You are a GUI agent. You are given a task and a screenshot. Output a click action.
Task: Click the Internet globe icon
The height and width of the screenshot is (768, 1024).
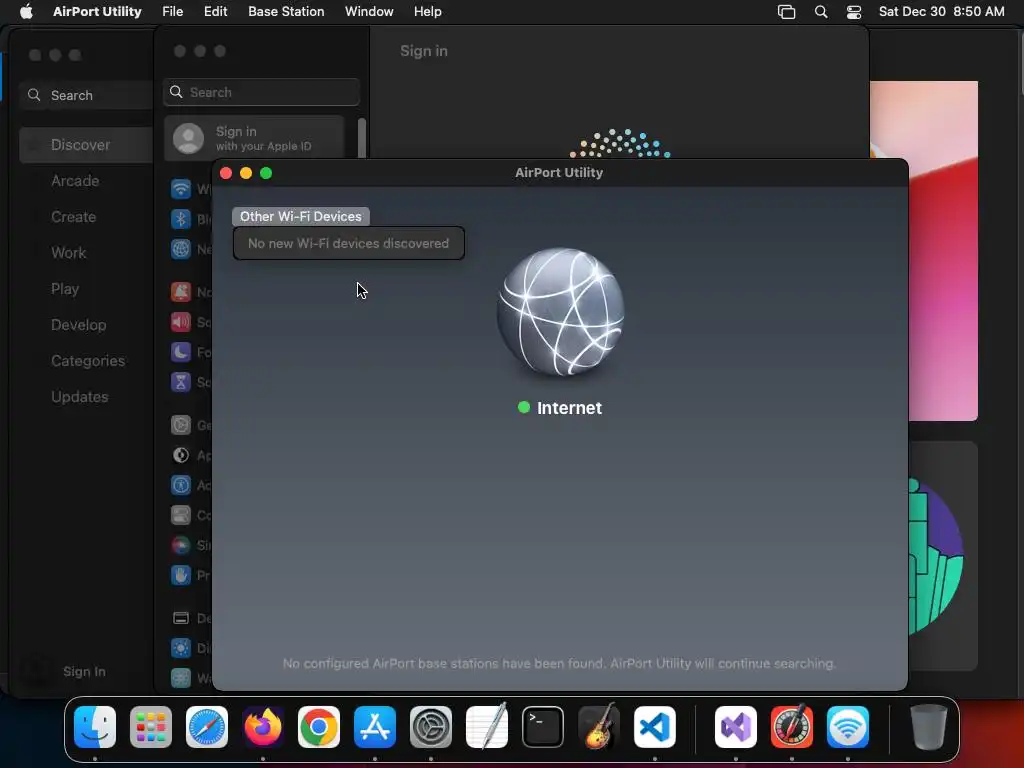click(560, 312)
